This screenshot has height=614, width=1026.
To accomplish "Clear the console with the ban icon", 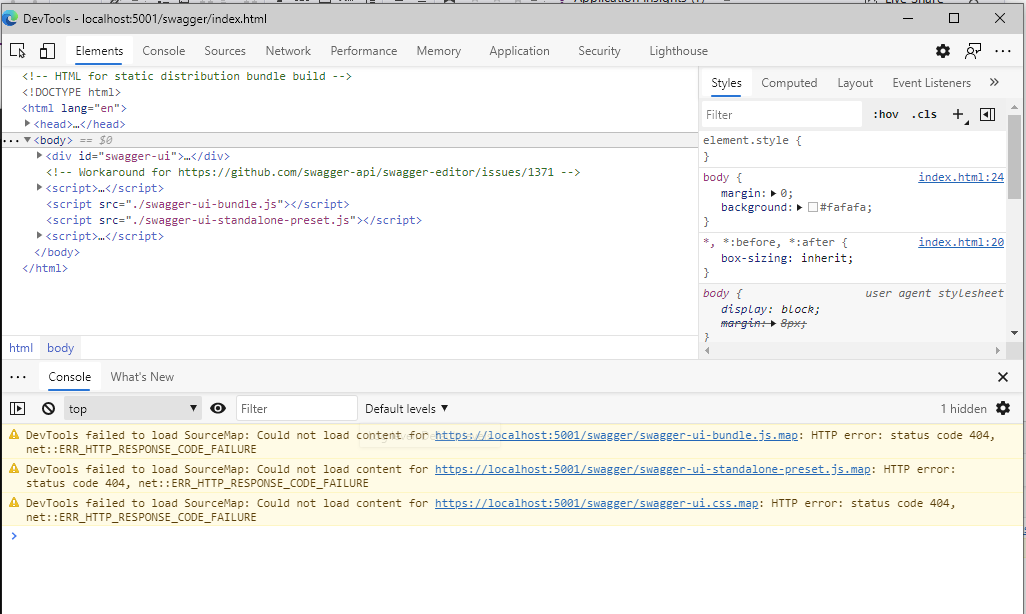I will point(48,408).
